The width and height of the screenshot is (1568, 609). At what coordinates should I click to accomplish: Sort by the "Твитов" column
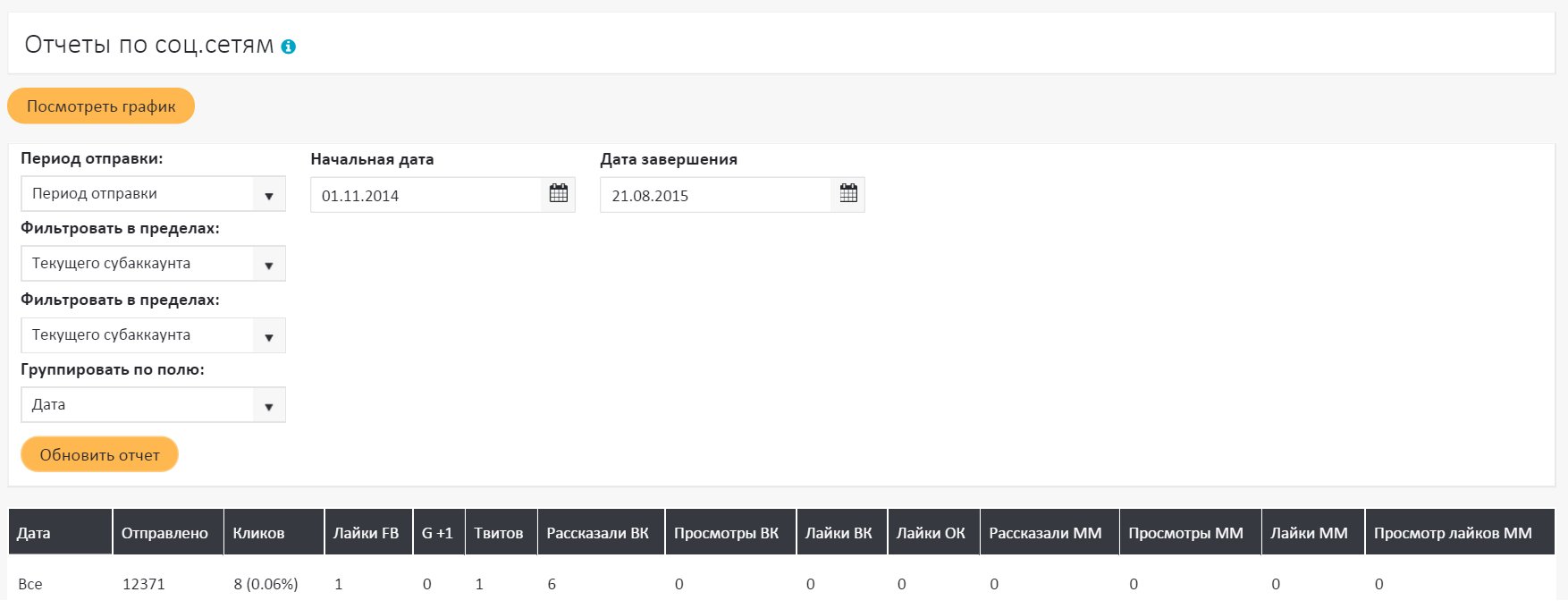(498, 533)
